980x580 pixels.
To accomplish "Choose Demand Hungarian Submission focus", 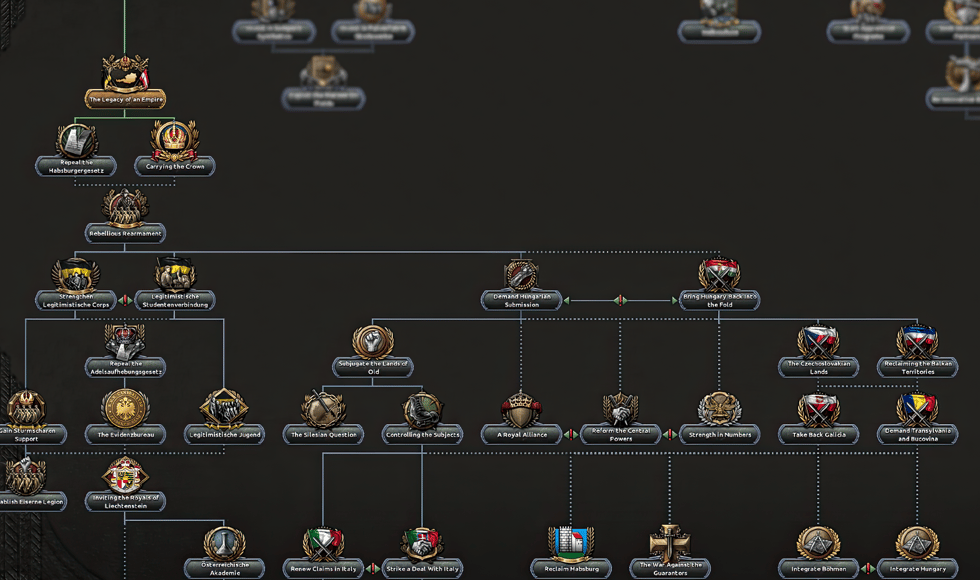I will coord(521,284).
